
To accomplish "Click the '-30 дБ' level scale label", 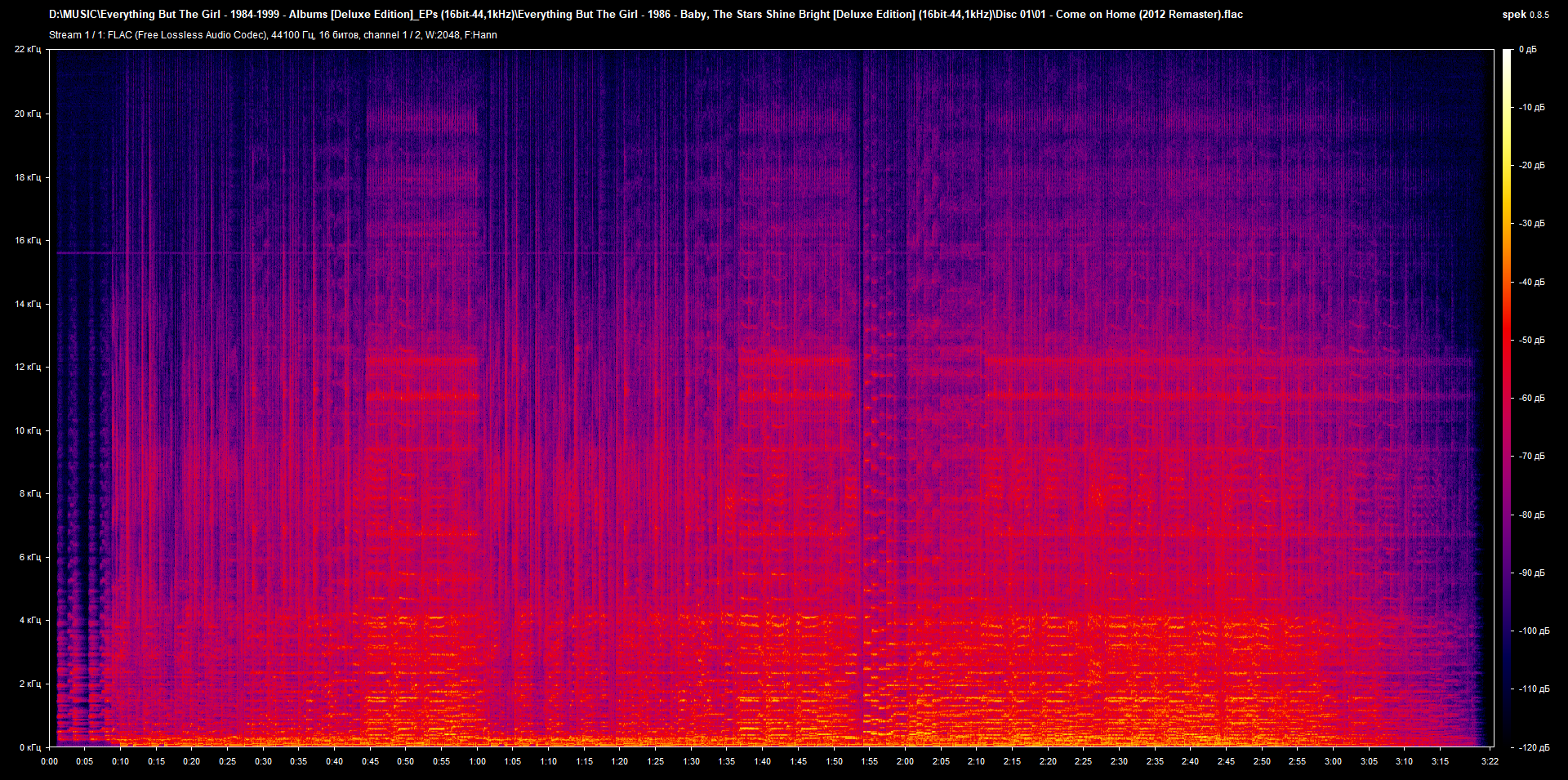I will [x=1531, y=223].
